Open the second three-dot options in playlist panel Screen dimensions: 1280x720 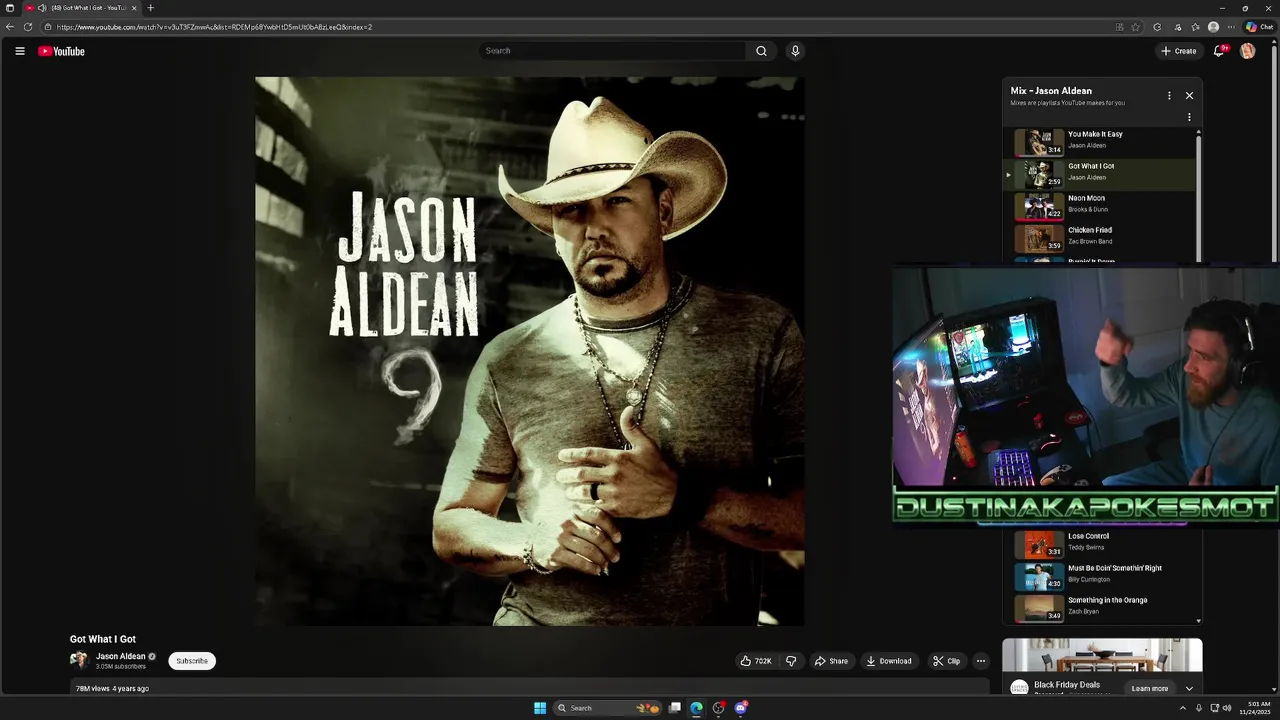pos(1189,117)
